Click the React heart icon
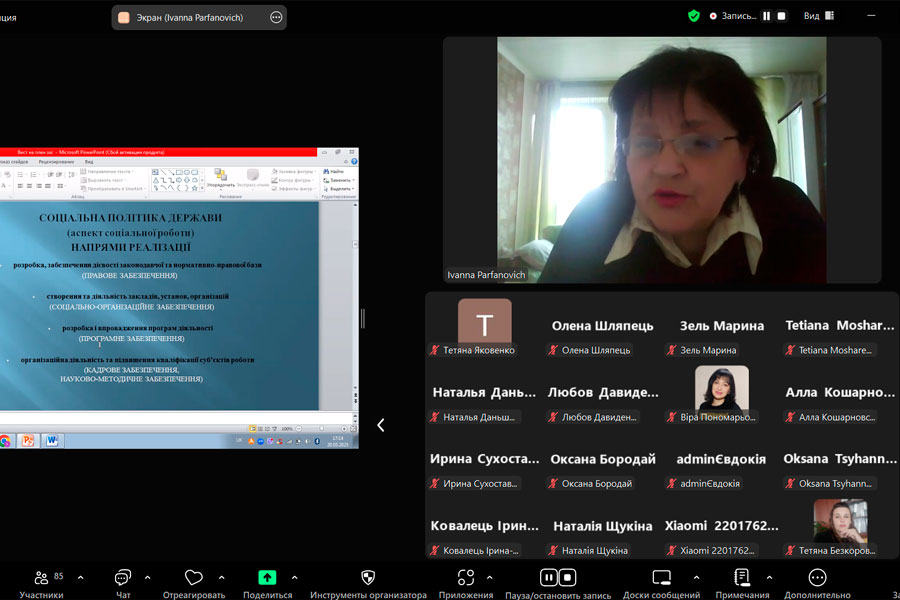 click(193, 578)
